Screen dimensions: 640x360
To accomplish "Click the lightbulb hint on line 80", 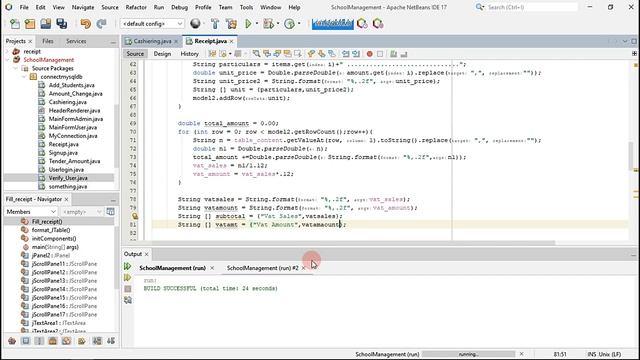I will 135,216.
